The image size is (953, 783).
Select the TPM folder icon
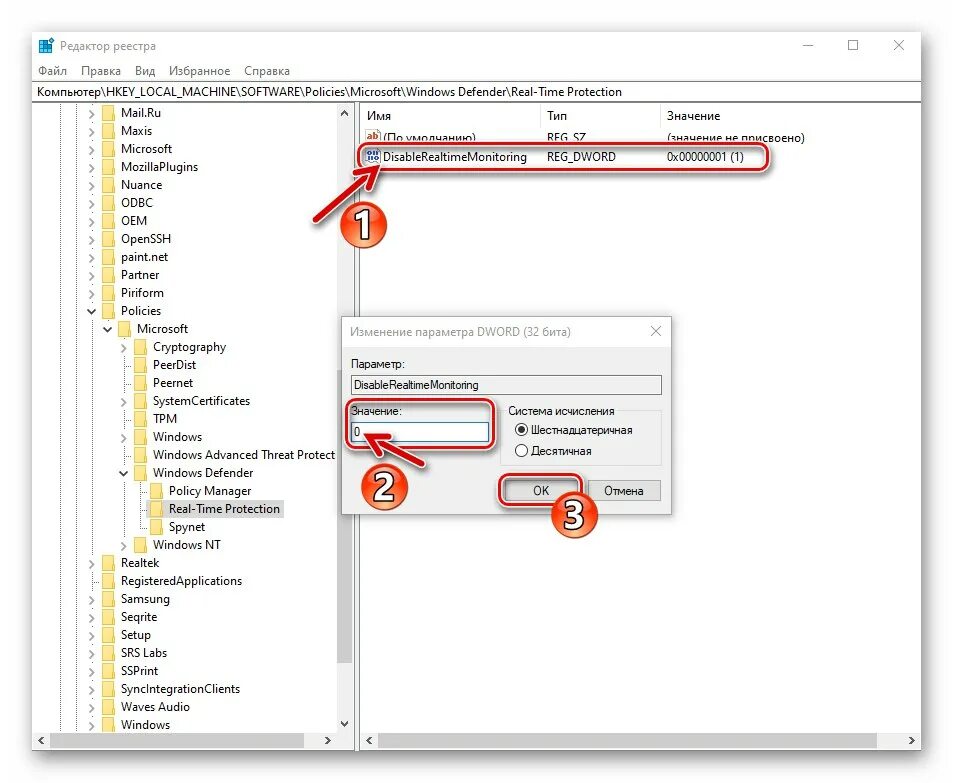coord(140,419)
